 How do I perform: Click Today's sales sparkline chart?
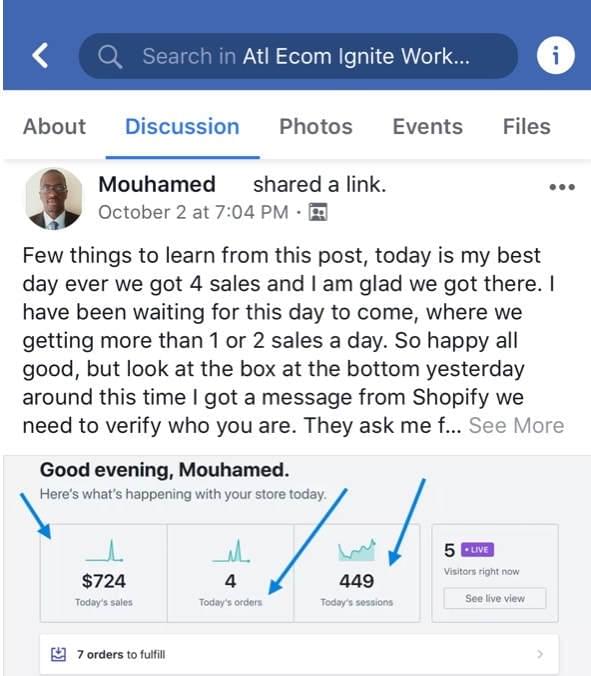click(104, 551)
